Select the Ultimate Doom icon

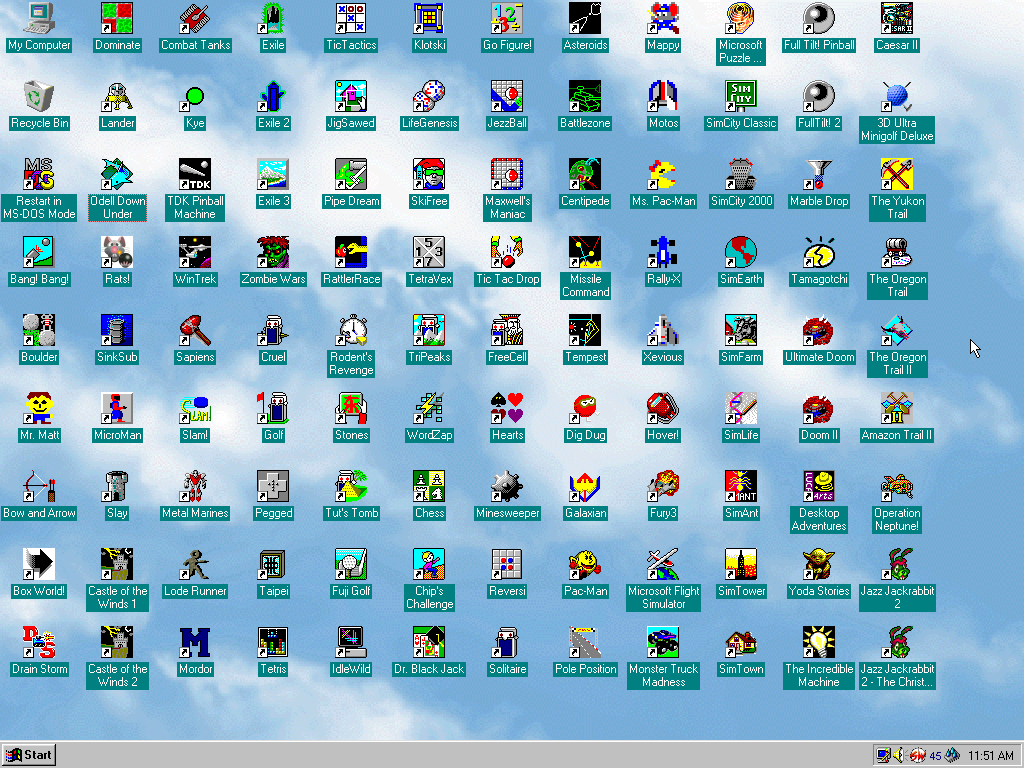819,330
